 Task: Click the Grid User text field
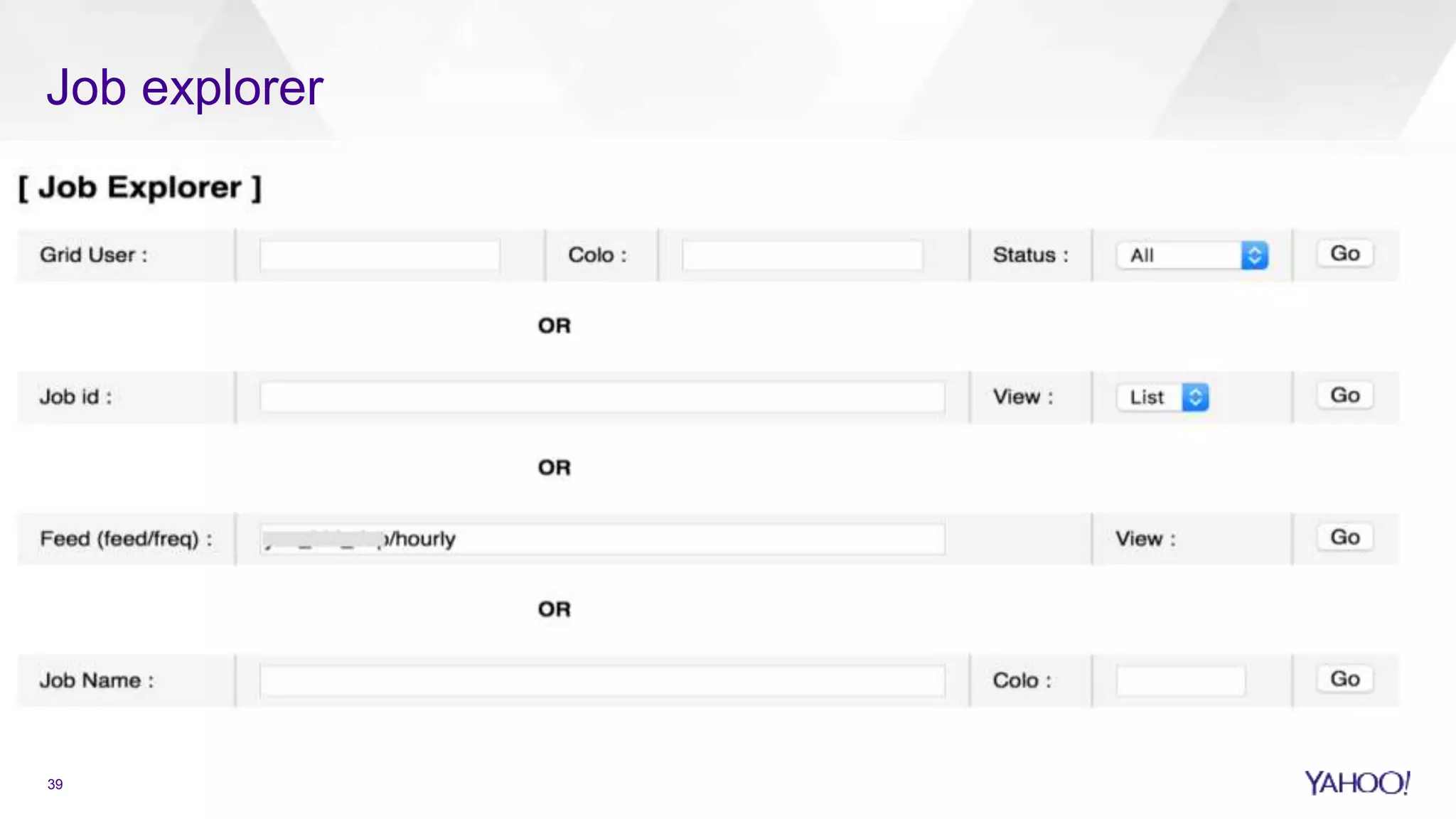point(380,255)
